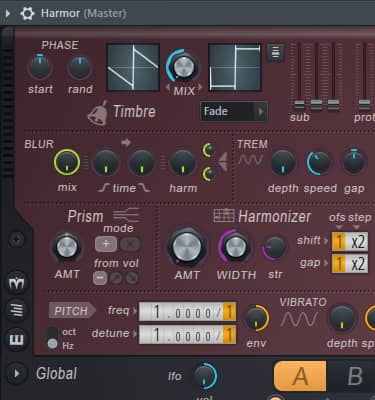Click the timbre MIX knob
375x400 pixels.
click(x=183, y=66)
